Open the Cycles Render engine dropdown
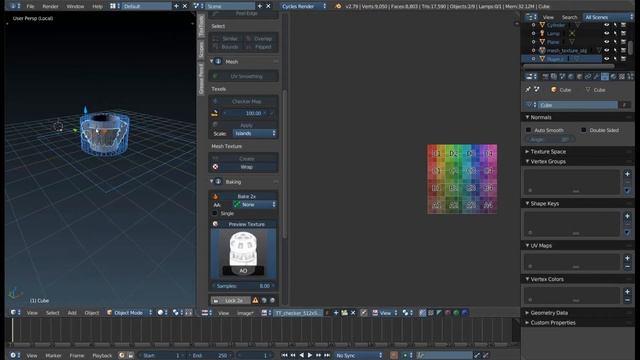 [x=304, y=6]
